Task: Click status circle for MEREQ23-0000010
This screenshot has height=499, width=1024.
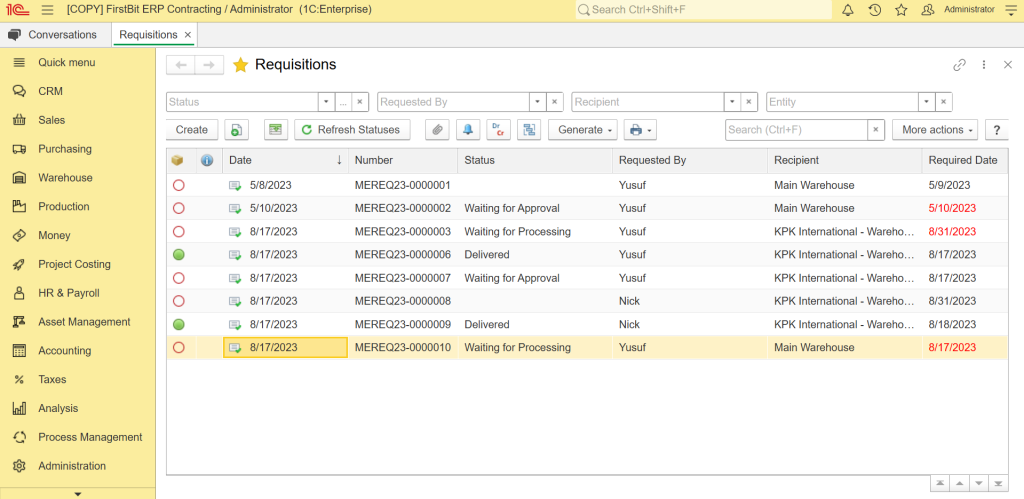Action: 178,347
